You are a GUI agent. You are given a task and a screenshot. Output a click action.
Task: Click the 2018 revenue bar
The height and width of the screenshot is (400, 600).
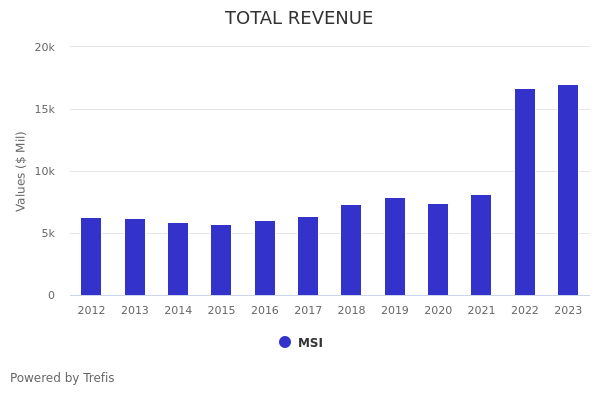coord(351,250)
